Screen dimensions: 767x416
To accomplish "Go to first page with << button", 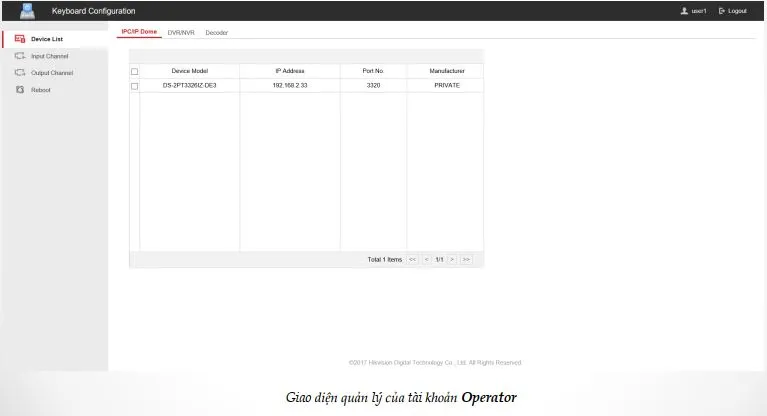I will coord(412,259).
